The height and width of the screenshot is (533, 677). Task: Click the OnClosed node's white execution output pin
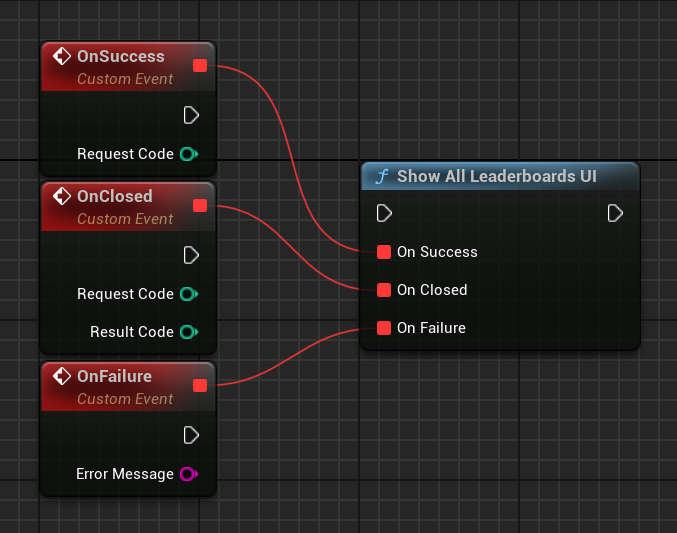coord(191,256)
